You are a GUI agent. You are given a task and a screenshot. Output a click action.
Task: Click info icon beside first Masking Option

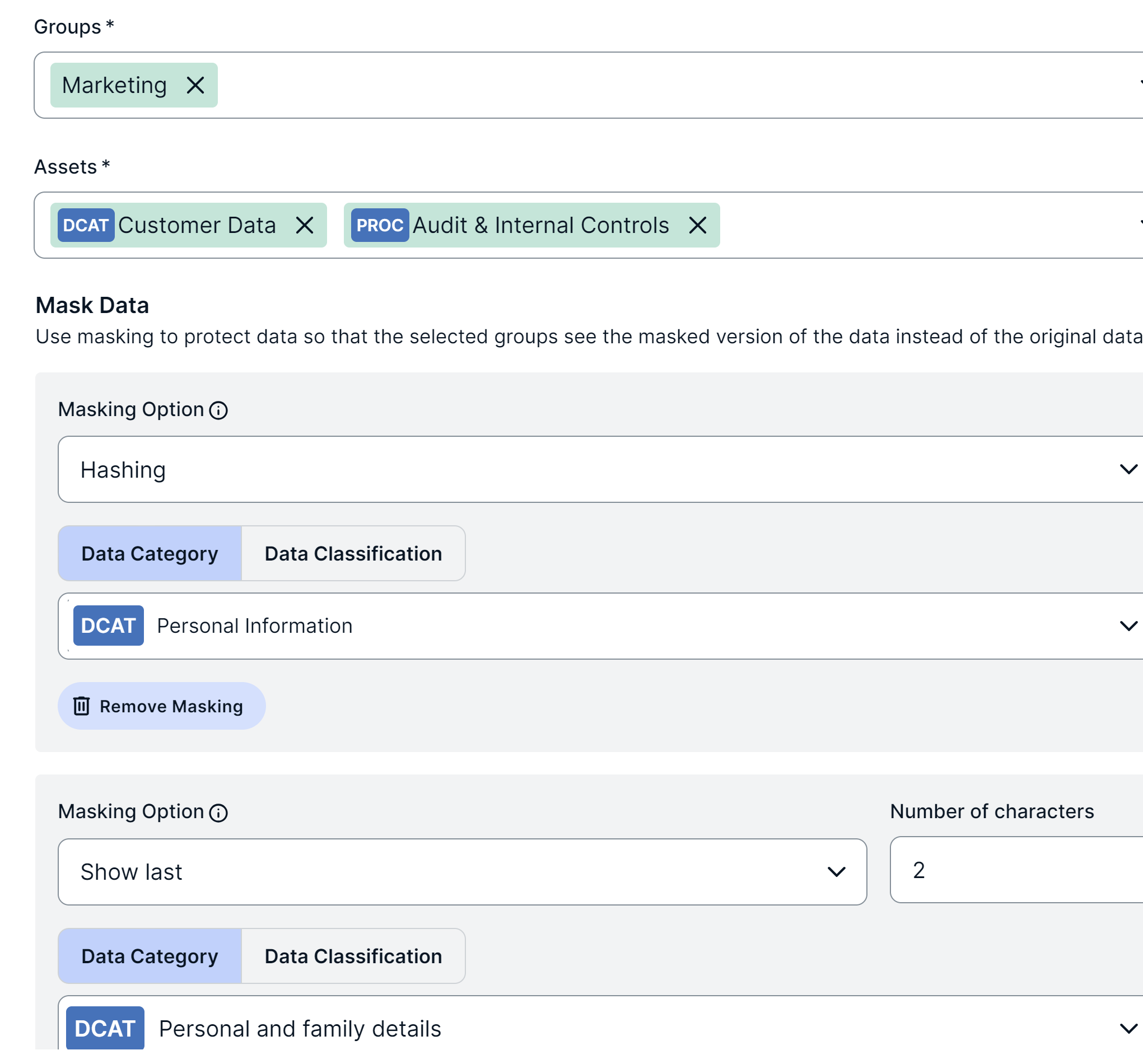[x=218, y=410]
